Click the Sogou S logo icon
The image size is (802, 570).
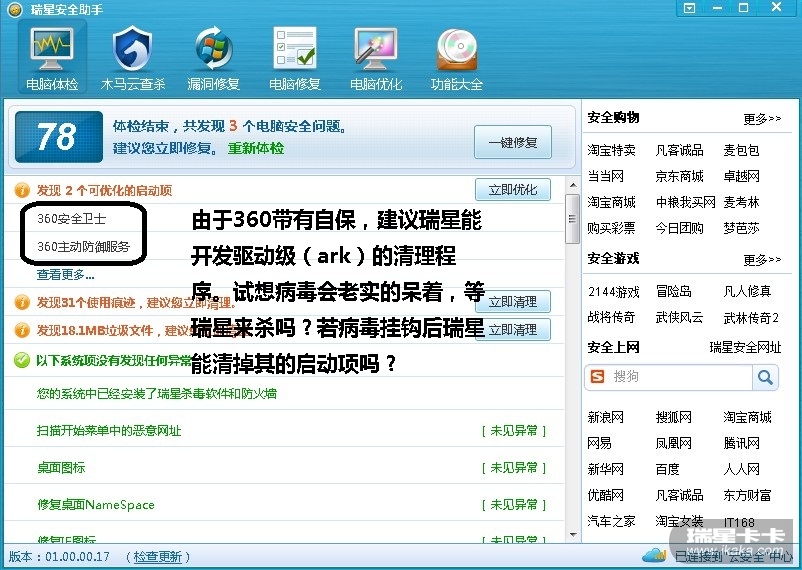click(x=597, y=377)
